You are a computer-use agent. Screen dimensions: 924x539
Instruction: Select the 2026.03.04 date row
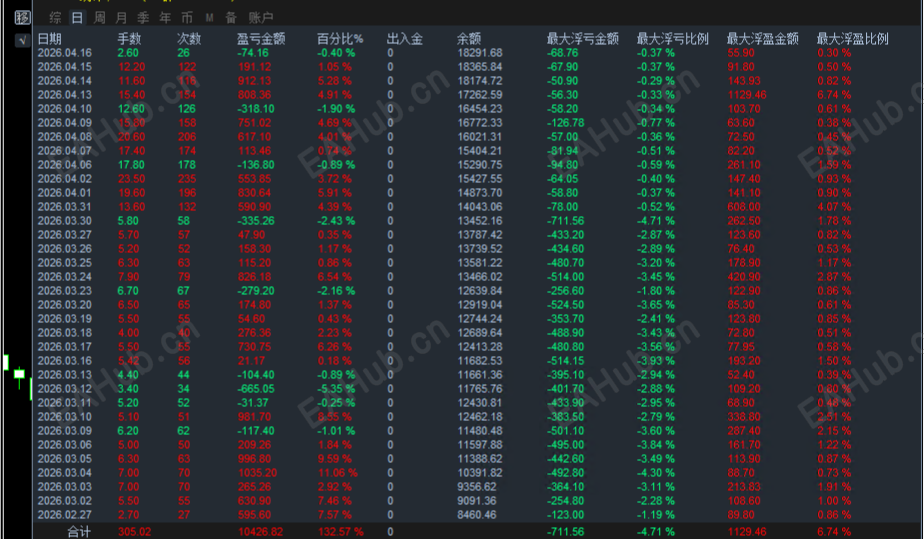(65, 473)
